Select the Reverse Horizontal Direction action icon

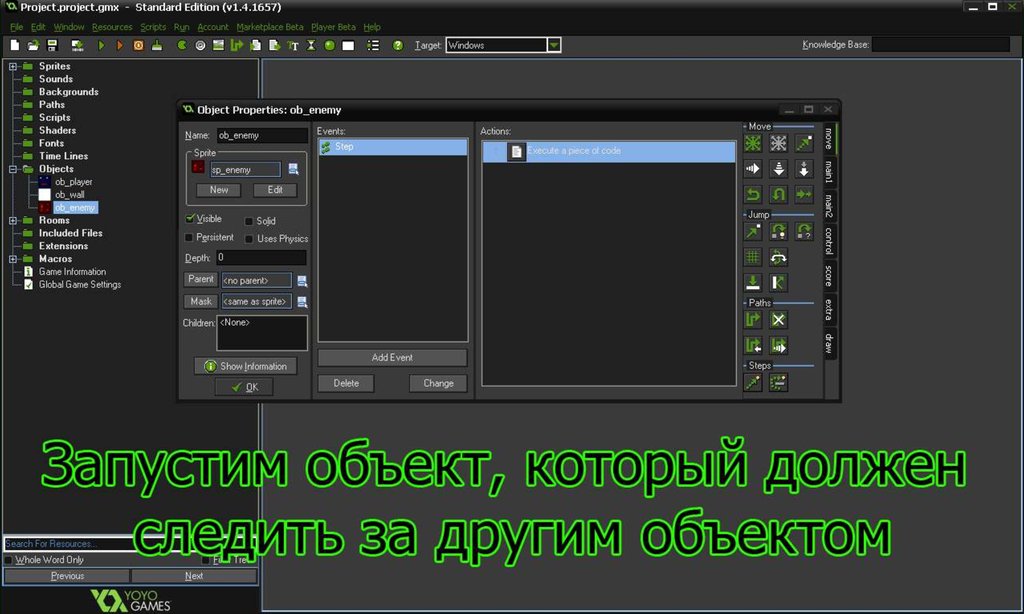753,194
